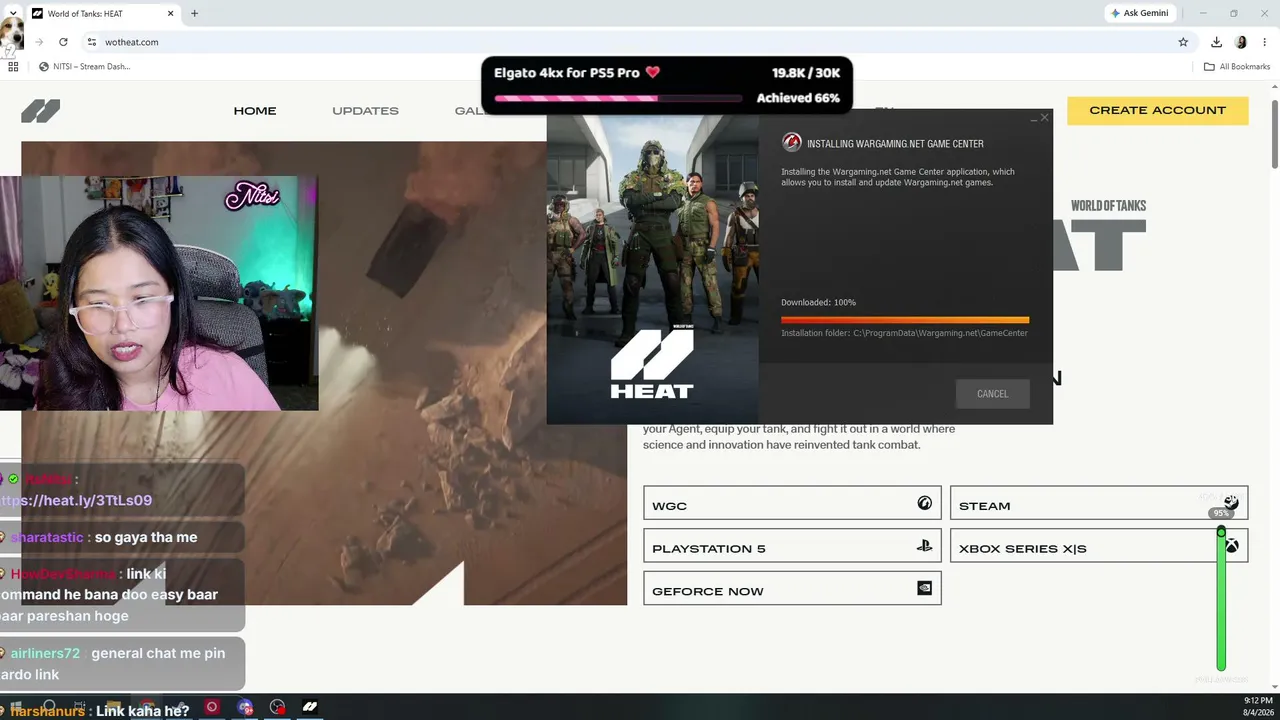
Task: Click the streamer webcam overlay
Action: [x=159, y=293]
